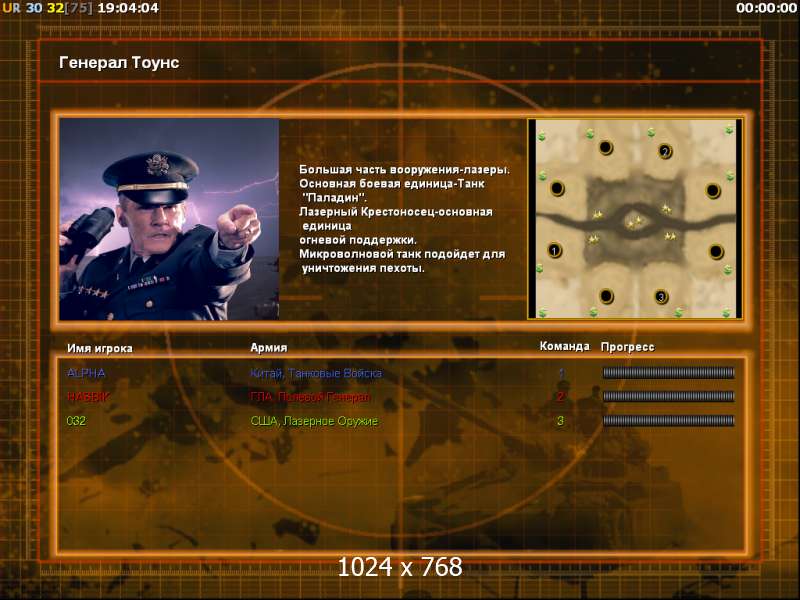The width and height of the screenshot is (800, 600).
Task: Click team number 2 in HABBIK row
Action: pyautogui.click(x=561, y=396)
